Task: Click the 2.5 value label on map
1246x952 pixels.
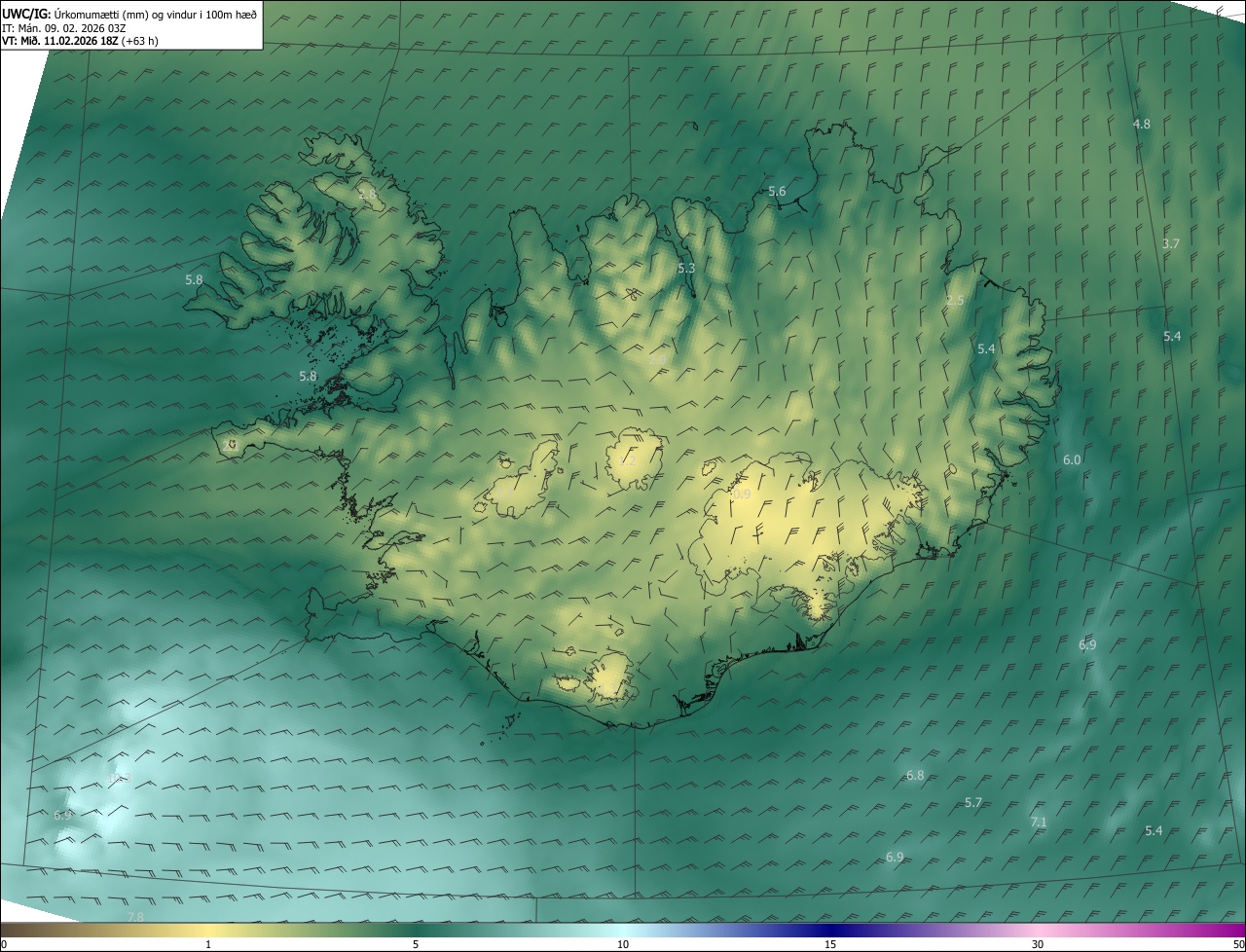Action: click(955, 301)
